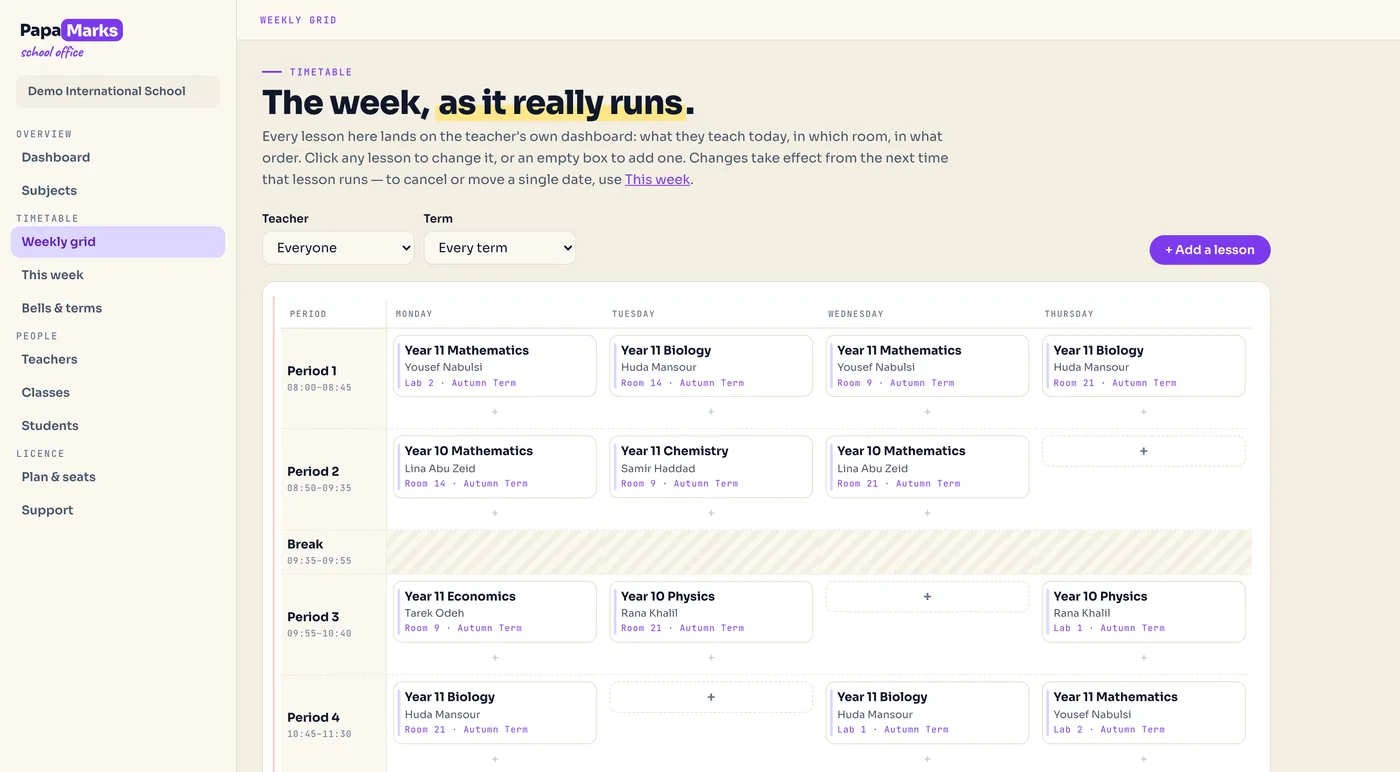Screen dimensions: 1400x772
Task: Open Support in the sidebar
Action: pos(118,510)
